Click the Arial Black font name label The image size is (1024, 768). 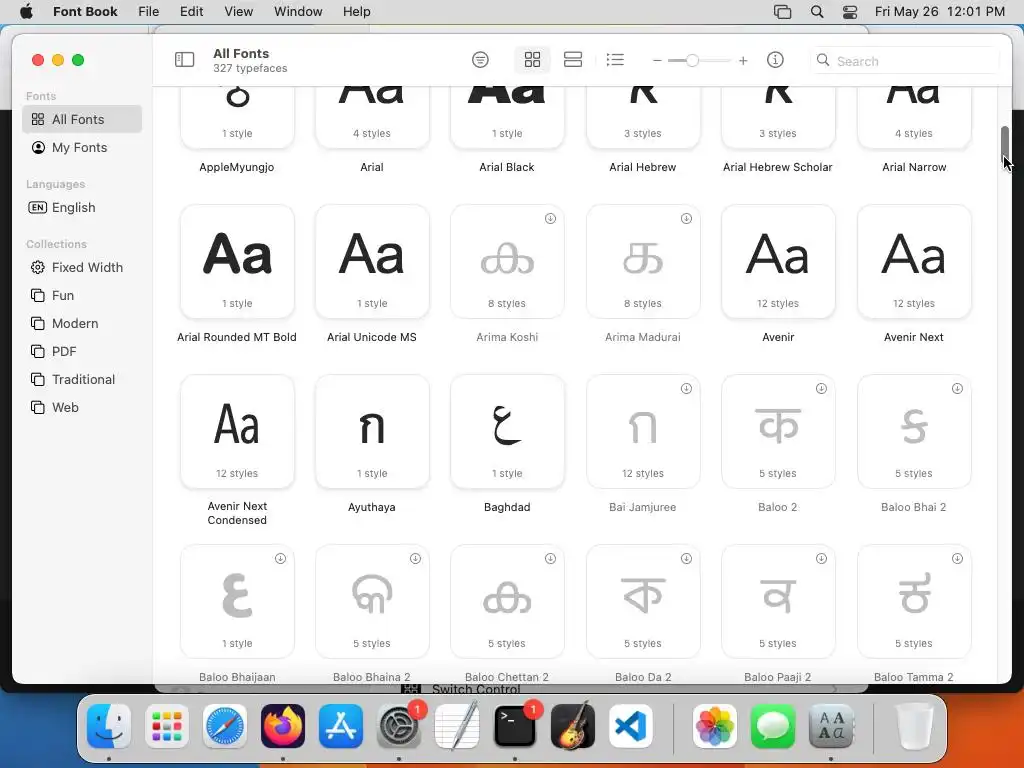[x=507, y=167]
